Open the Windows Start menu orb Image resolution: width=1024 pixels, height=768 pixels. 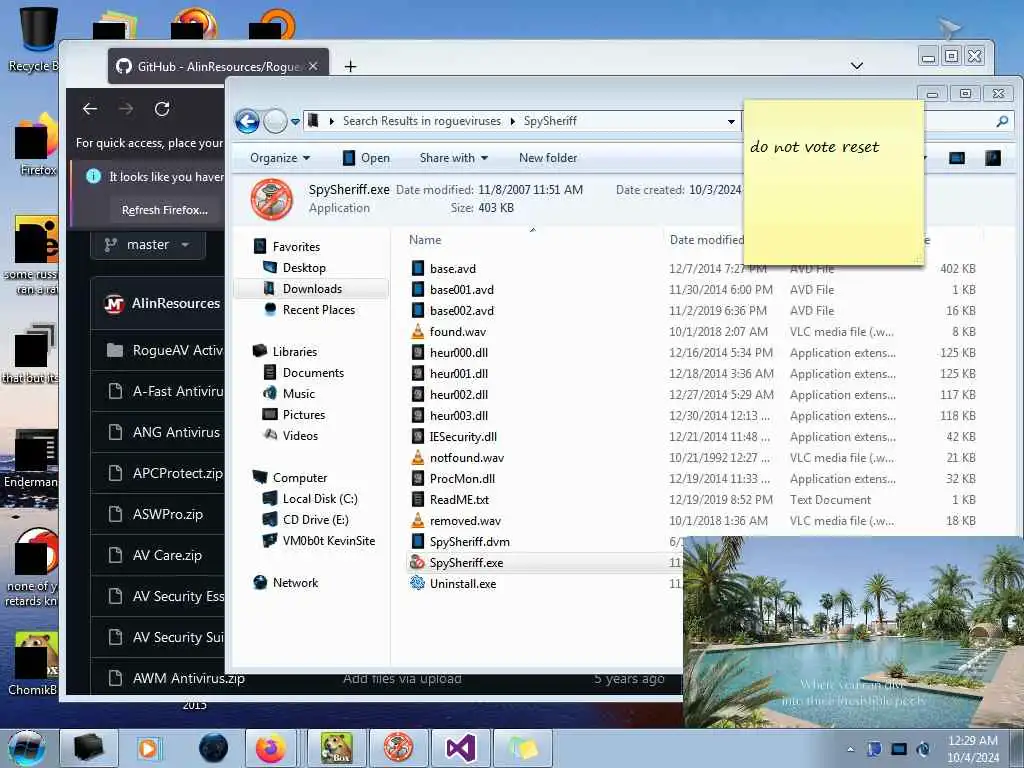(26, 748)
